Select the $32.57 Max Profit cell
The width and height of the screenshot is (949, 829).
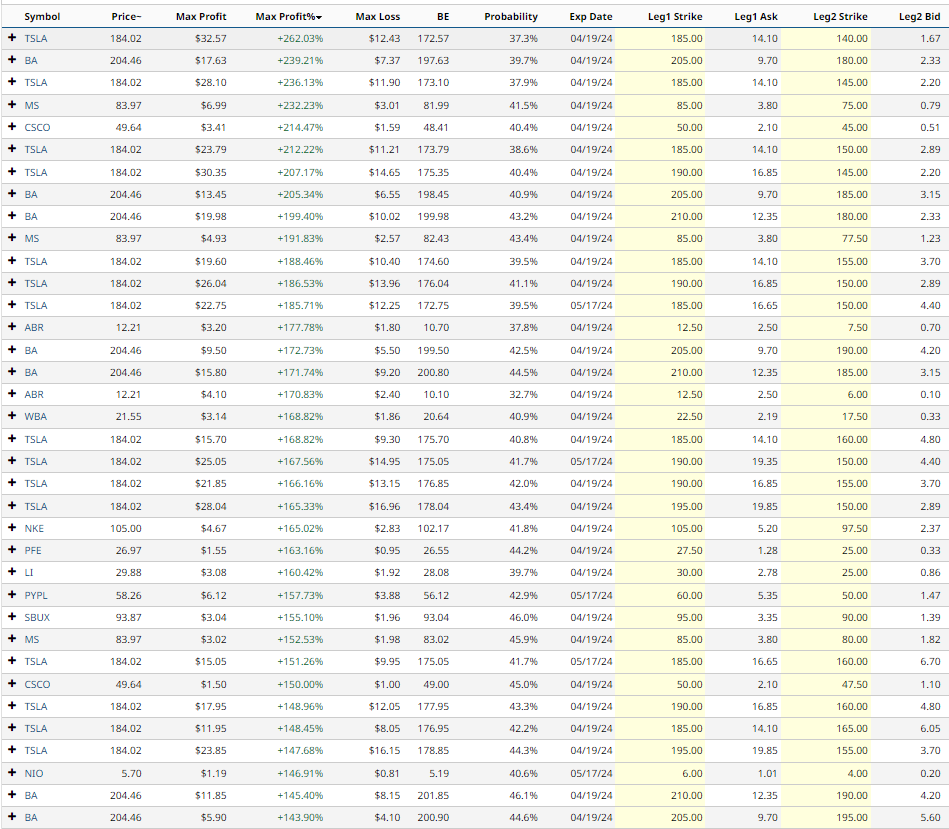tap(211, 38)
